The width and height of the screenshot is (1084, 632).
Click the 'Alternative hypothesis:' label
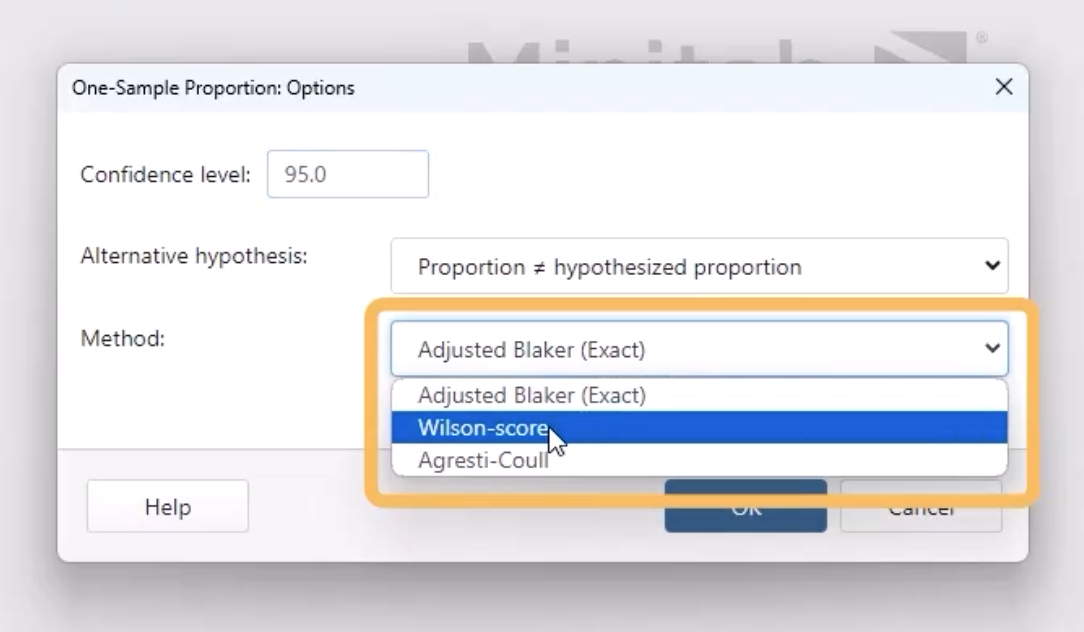pyautogui.click(x=193, y=255)
